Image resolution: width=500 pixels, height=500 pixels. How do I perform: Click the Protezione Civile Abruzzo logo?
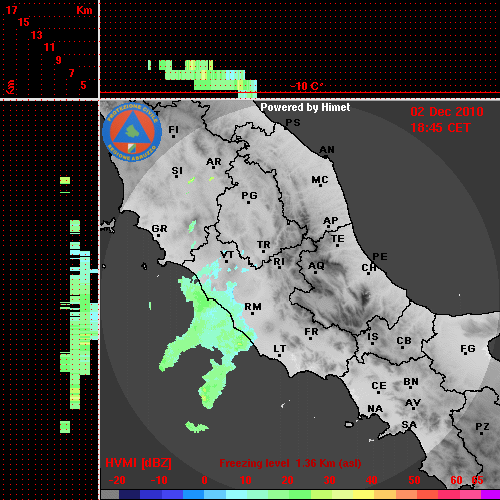pos(132,132)
